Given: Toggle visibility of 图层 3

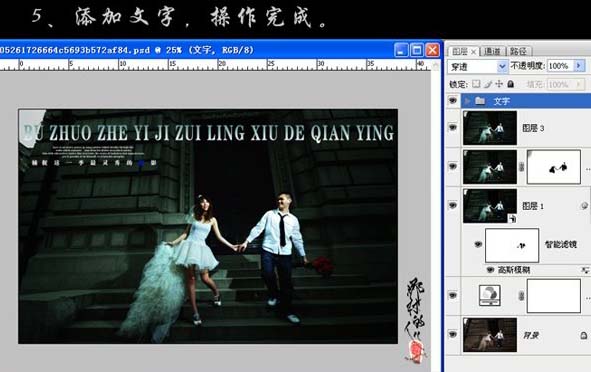Looking at the screenshot, I should pyautogui.click(x=453, y=128).
